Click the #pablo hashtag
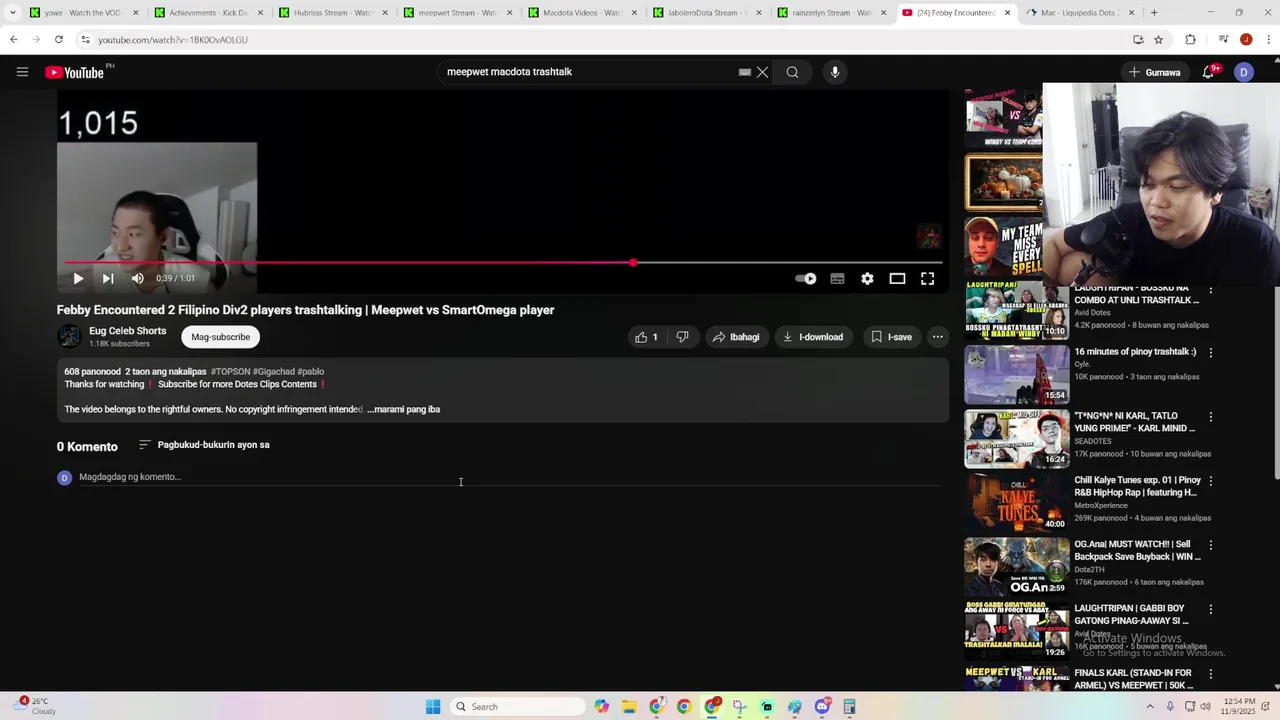Screen dimensions: 1280x720 pyautogui.click(x=311, y=372)
